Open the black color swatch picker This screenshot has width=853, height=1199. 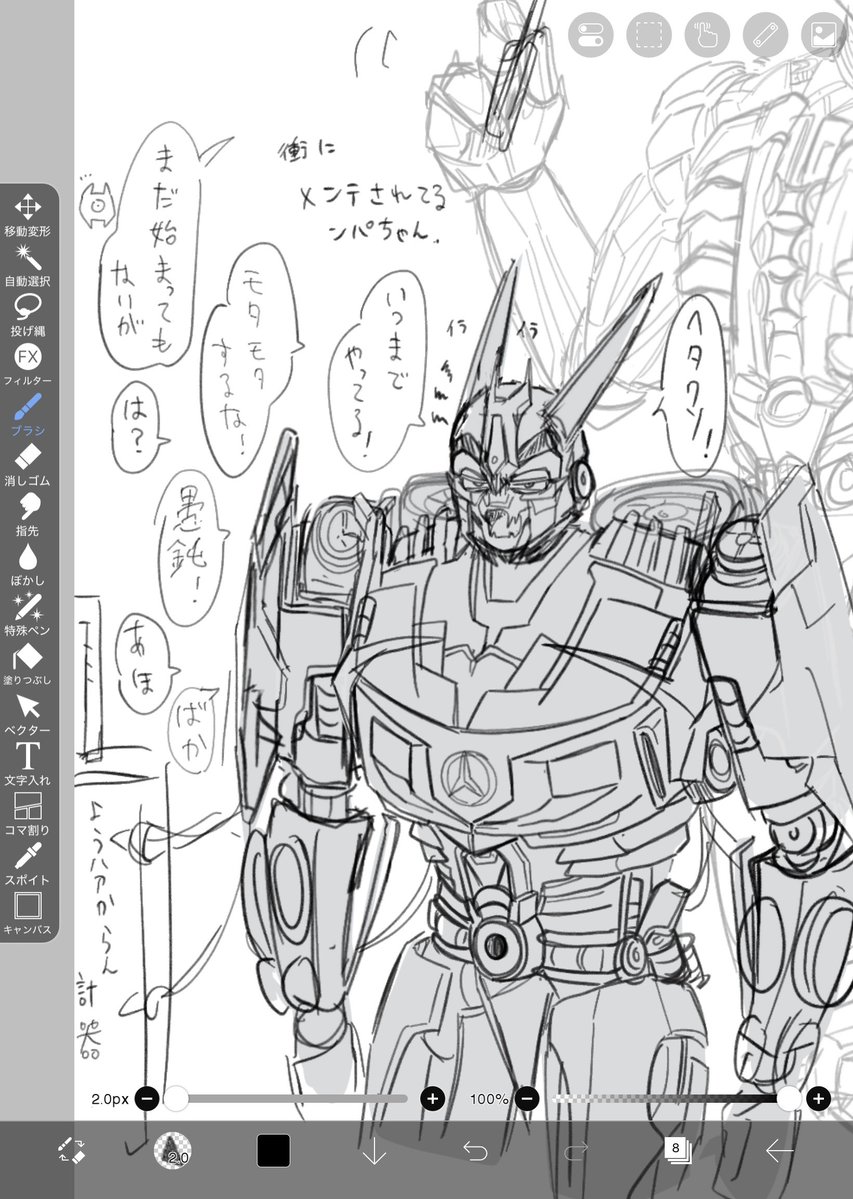coord(273,1150)
